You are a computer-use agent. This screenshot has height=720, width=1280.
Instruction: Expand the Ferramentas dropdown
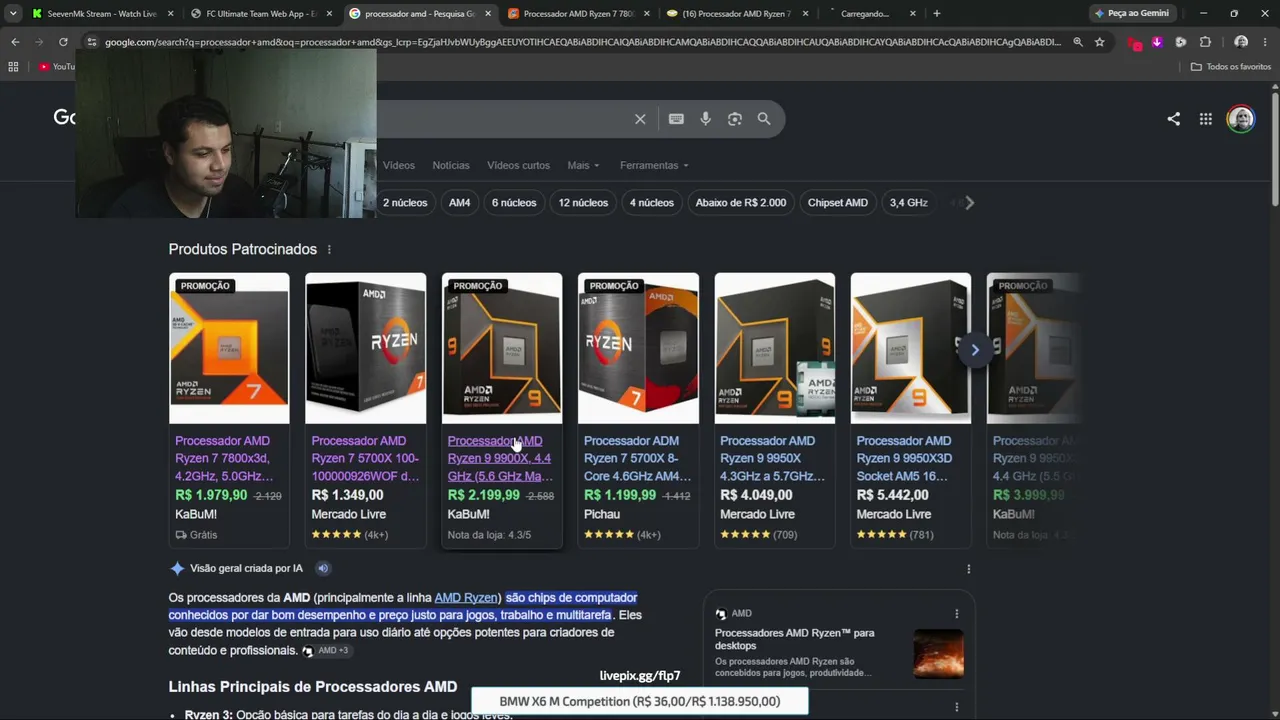[654, 165]
